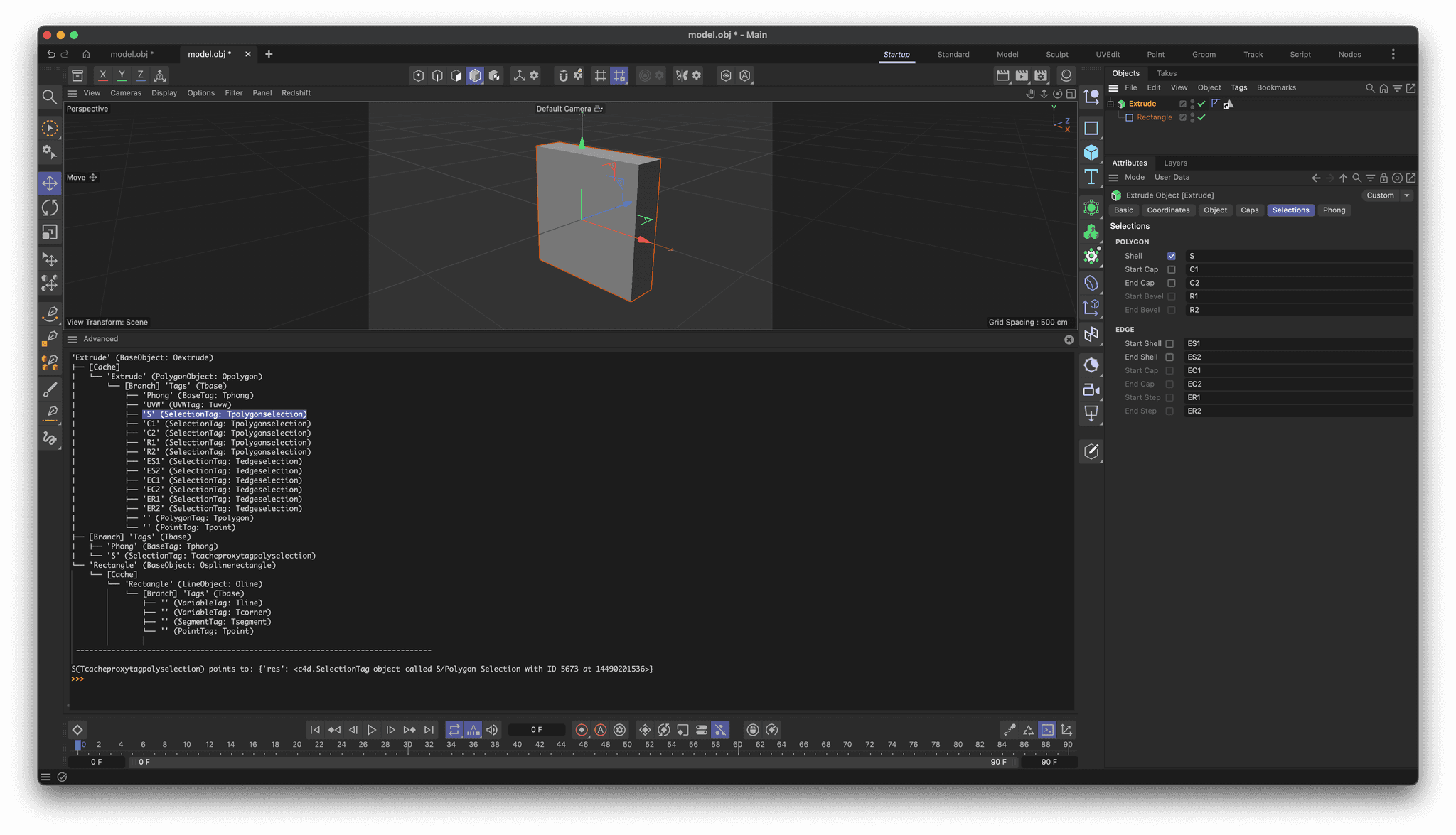
Task: Enable the End Shell edge checkbox
Action: tap(1169, 357)
